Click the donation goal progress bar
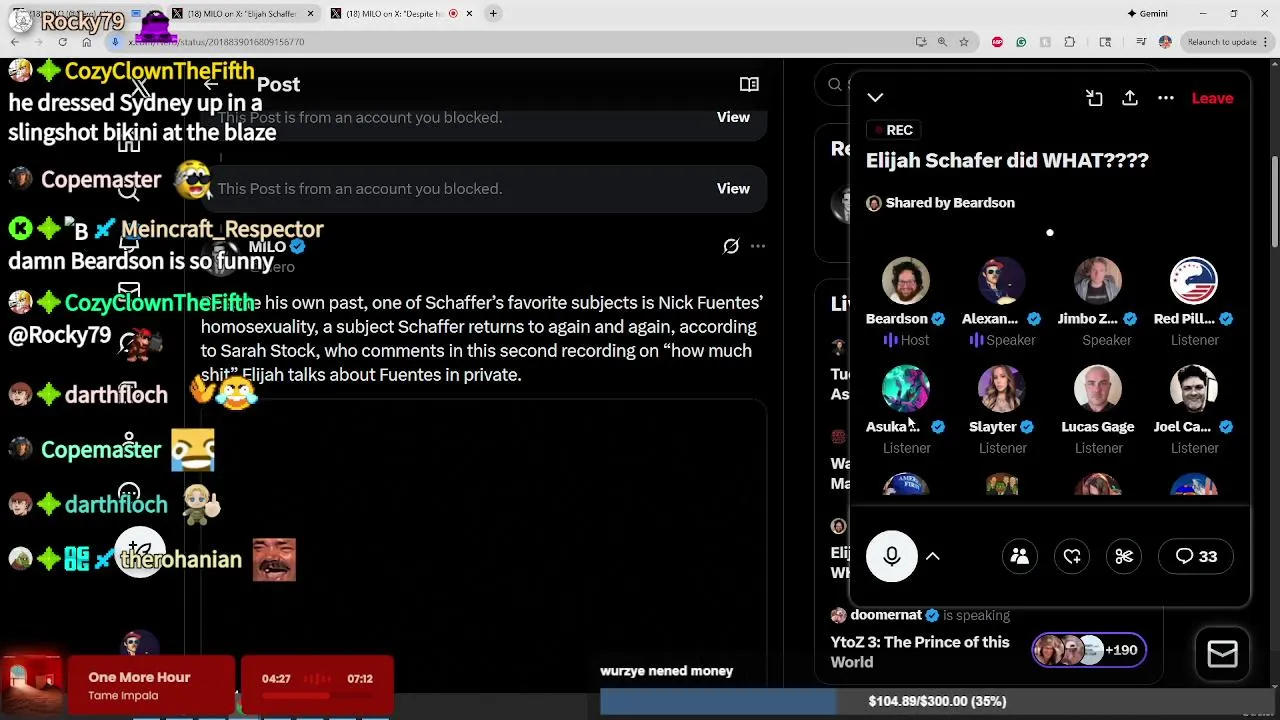Screen dimensions: 1280x720 point(937,702)
